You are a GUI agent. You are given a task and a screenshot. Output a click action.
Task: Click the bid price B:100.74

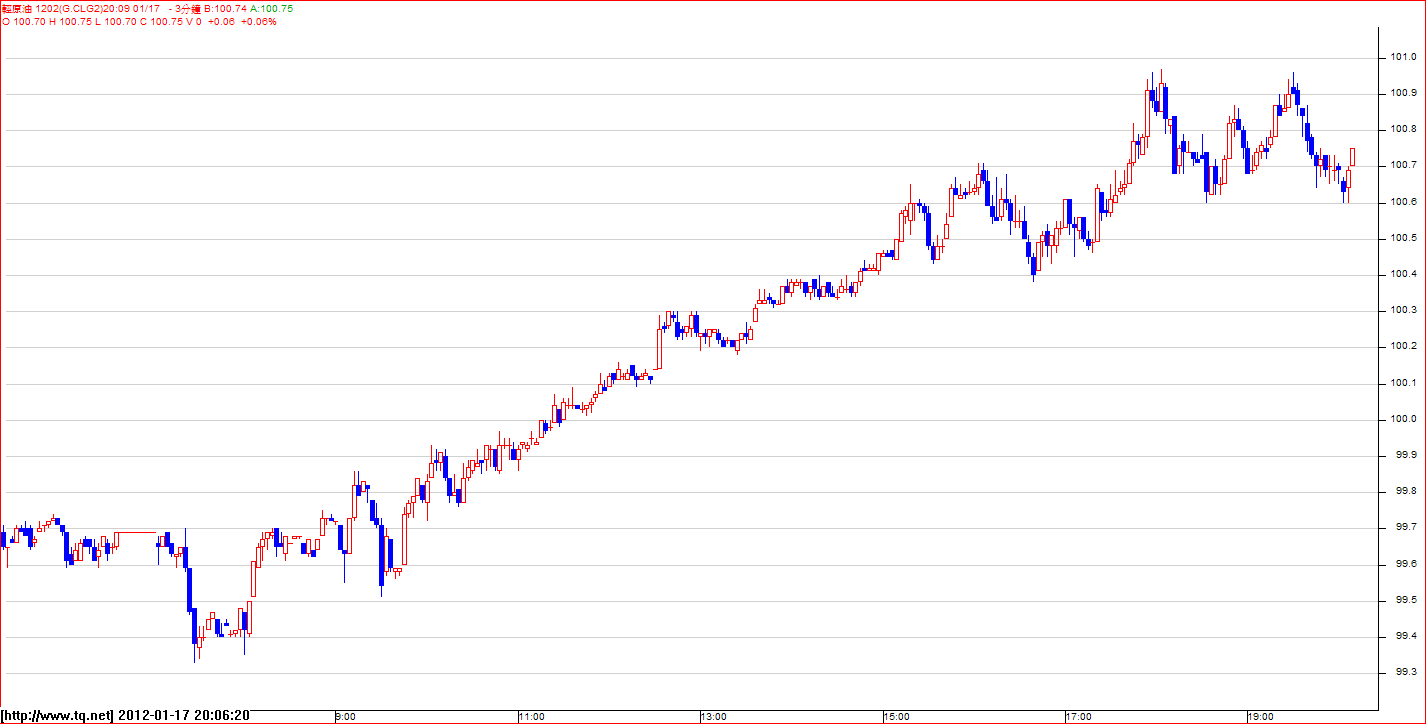click(x=225, y=8)
